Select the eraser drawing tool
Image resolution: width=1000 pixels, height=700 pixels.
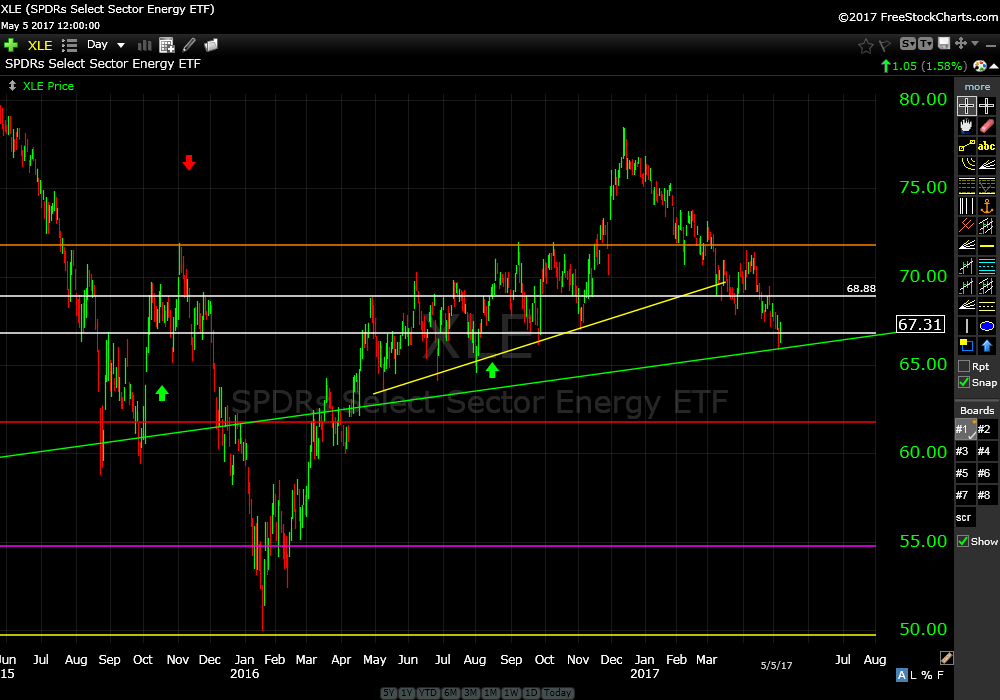click(987, 127)
